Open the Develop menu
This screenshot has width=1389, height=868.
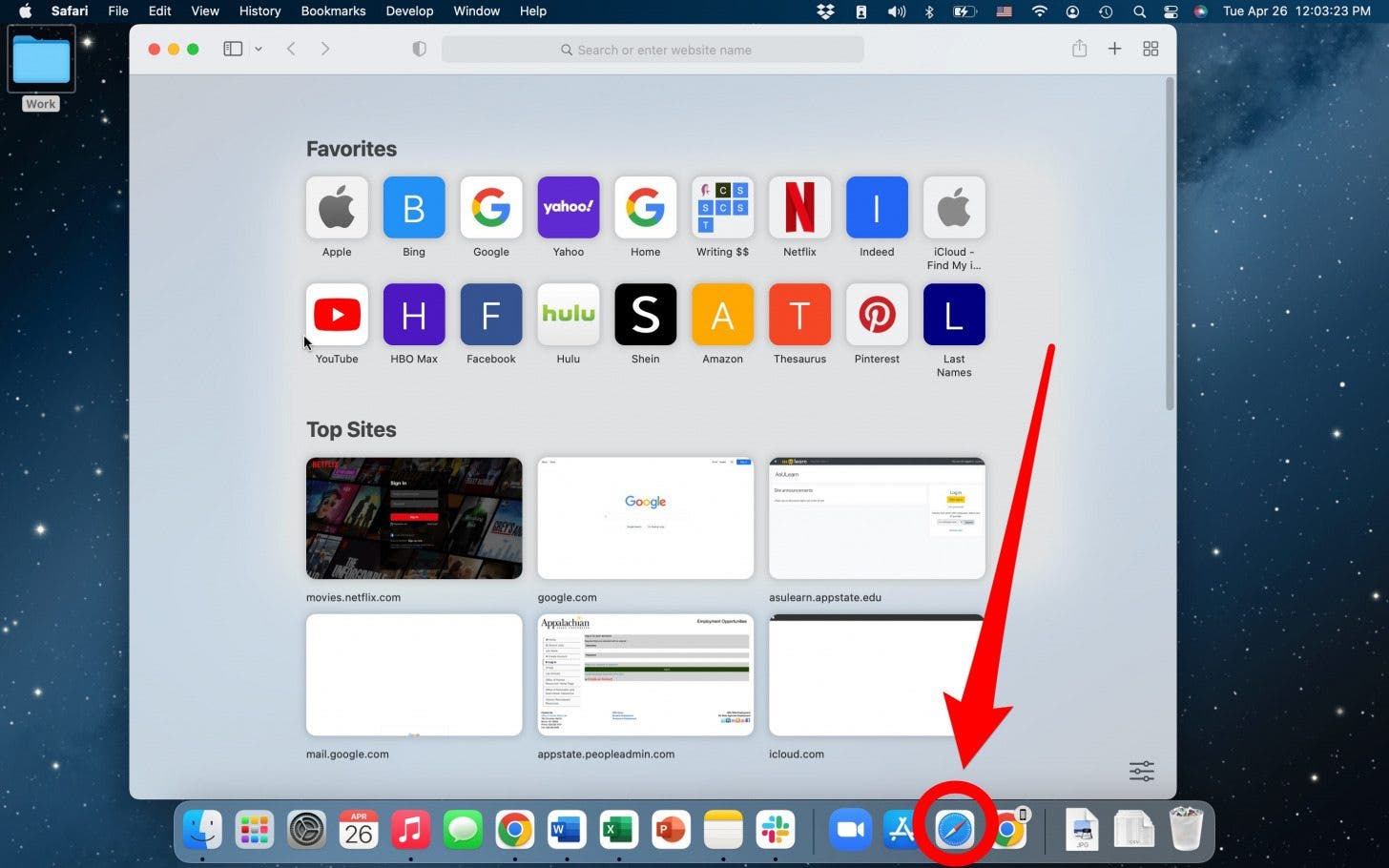tap(409, 11)
